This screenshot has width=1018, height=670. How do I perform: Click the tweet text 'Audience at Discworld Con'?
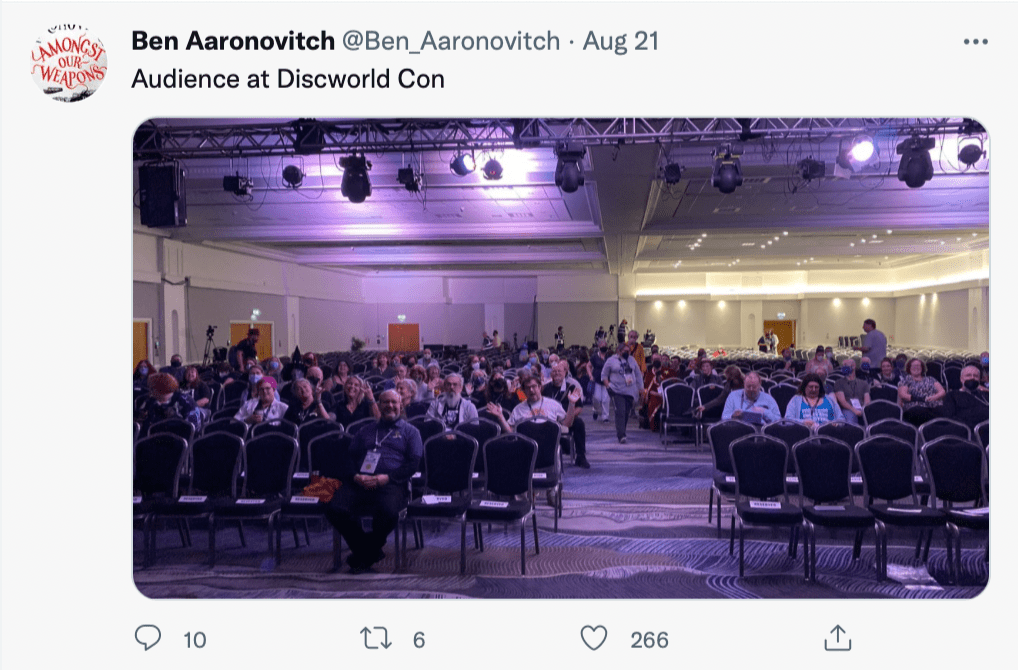(x=288, y=79)
